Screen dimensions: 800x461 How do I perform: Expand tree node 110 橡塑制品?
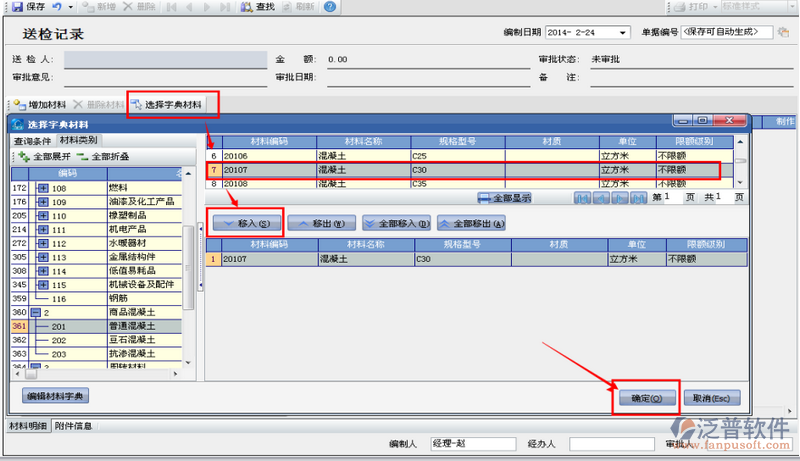[x=43, y=216]
